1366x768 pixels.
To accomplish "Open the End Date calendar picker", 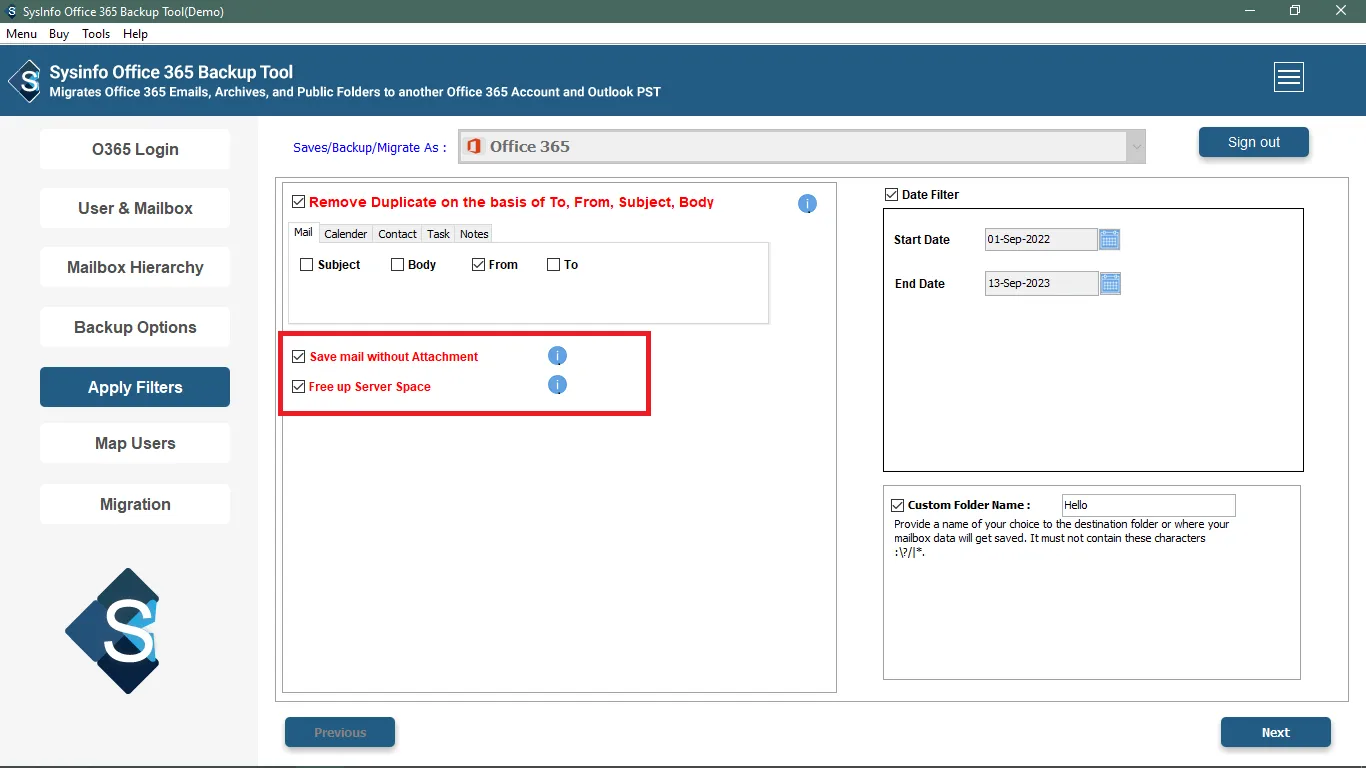I will click(x=1110, y=284).
